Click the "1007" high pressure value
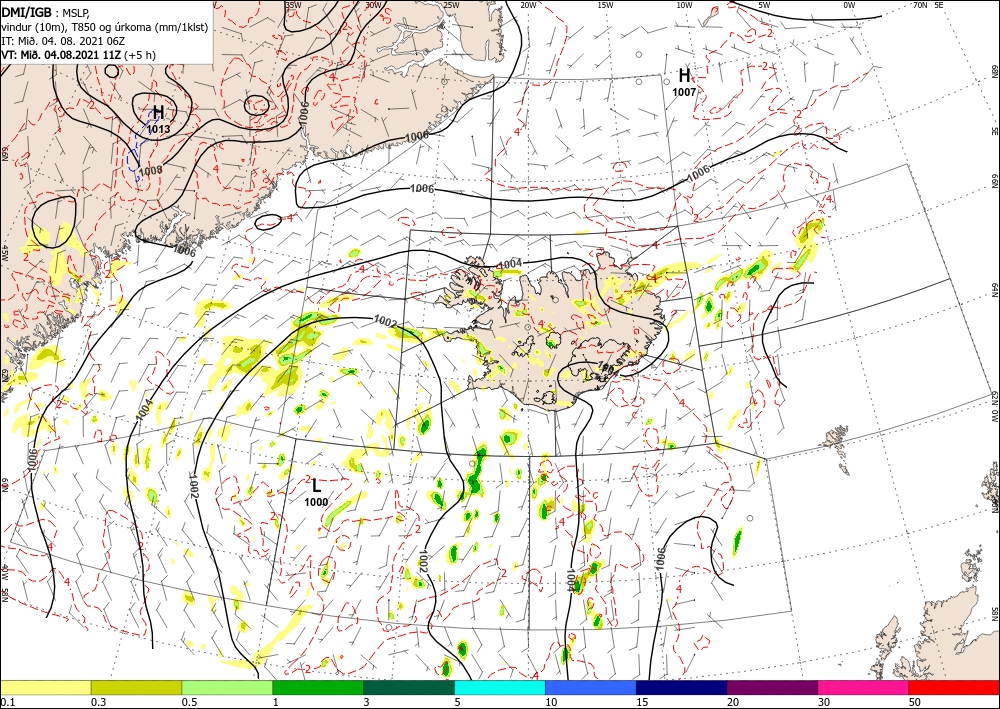Image resolution: width=1000 pixels, height=709 pixels. point(684,92)
